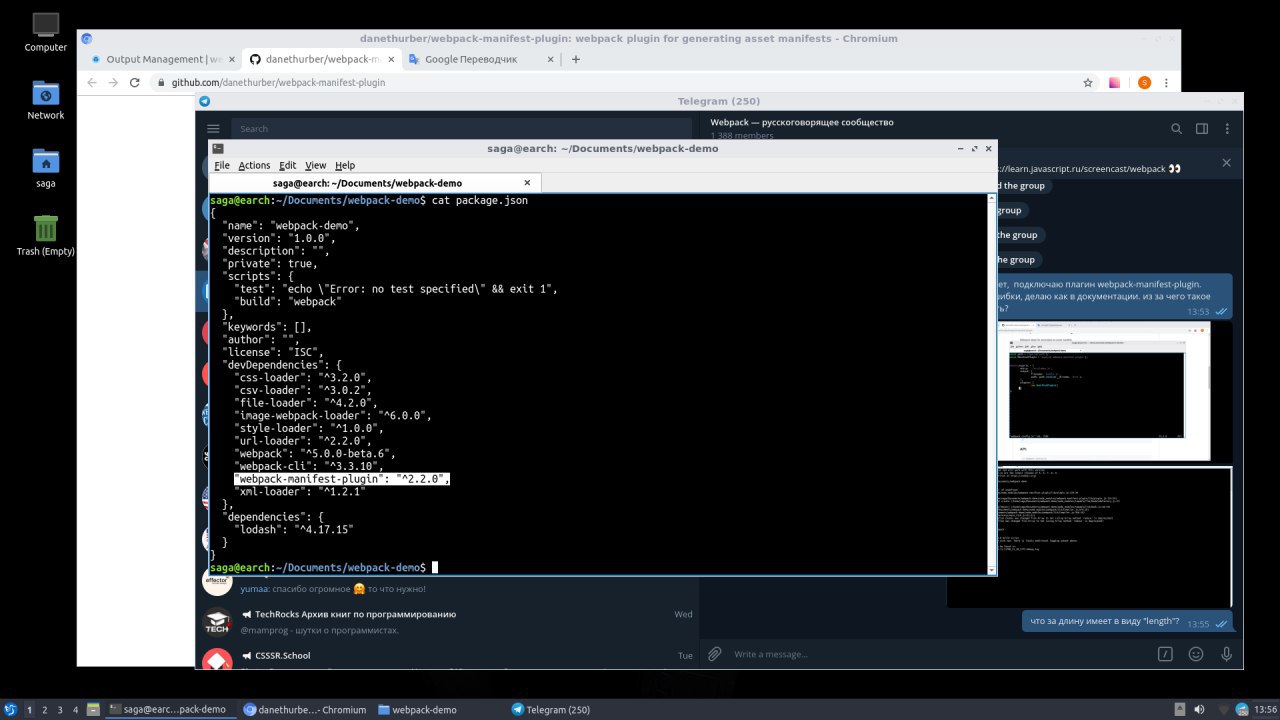This screenshot has height=720, width=1280.
Task: Open the Network desktop icon
Action: [x=45, y=100]
